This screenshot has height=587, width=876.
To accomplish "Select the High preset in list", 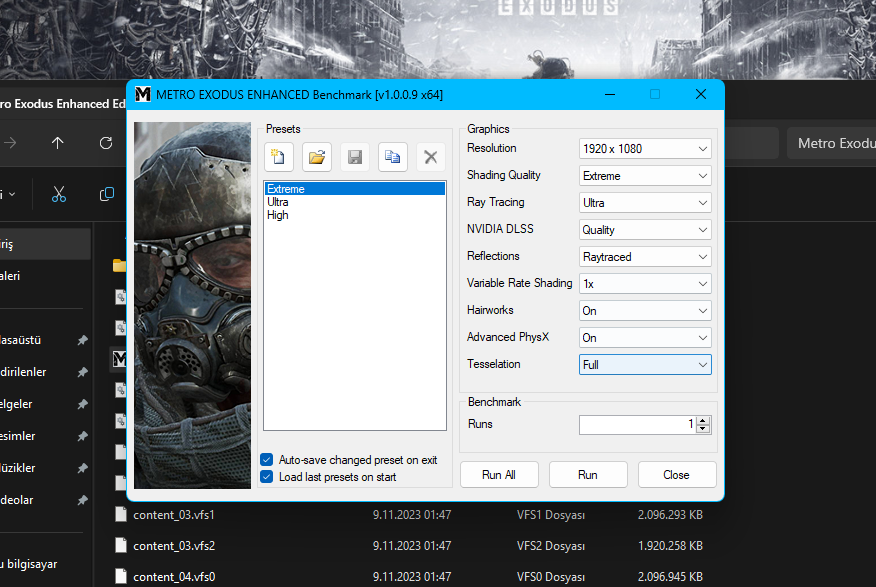I will coord(355,215).
